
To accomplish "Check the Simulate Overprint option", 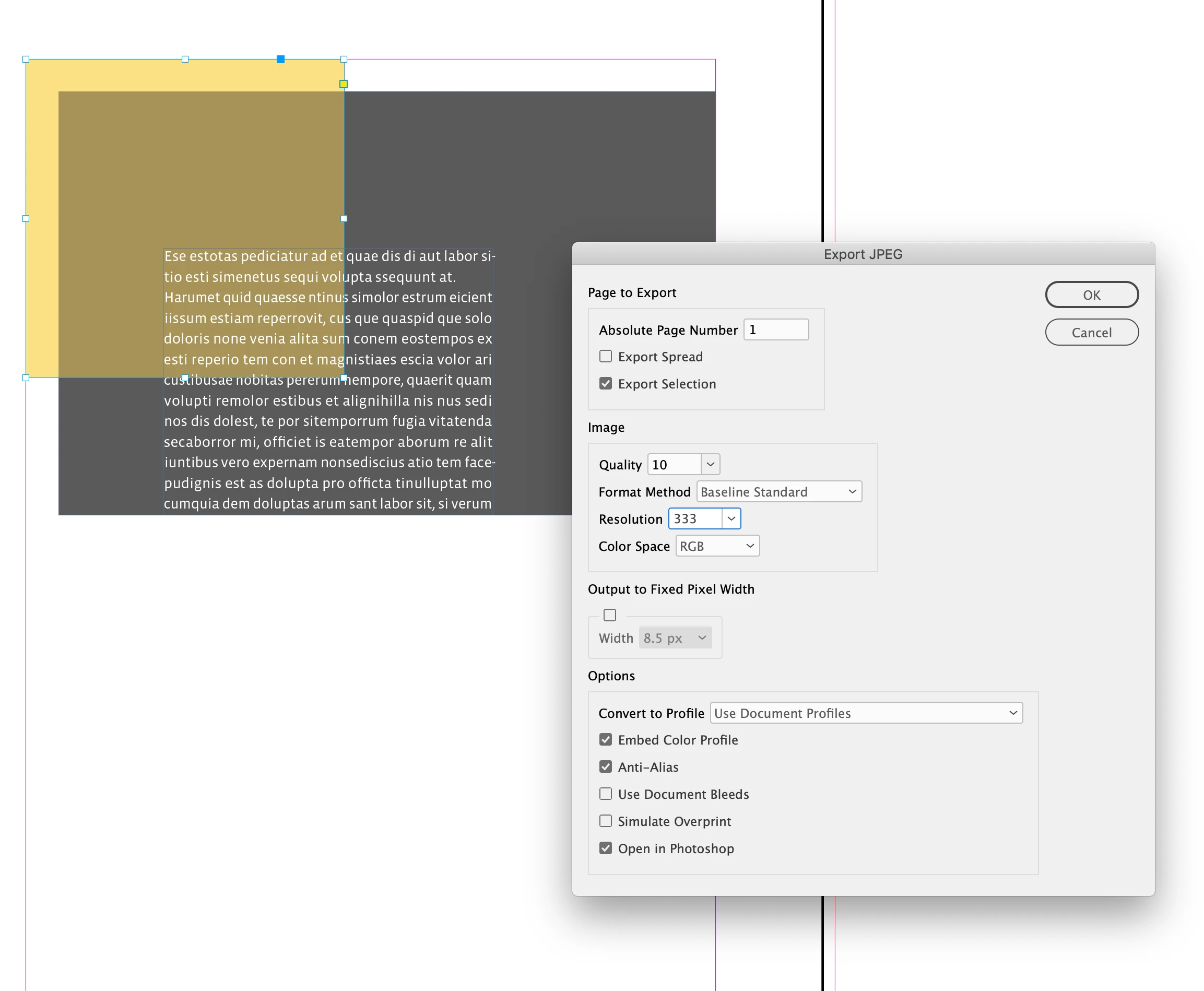I will click(605, 821).
